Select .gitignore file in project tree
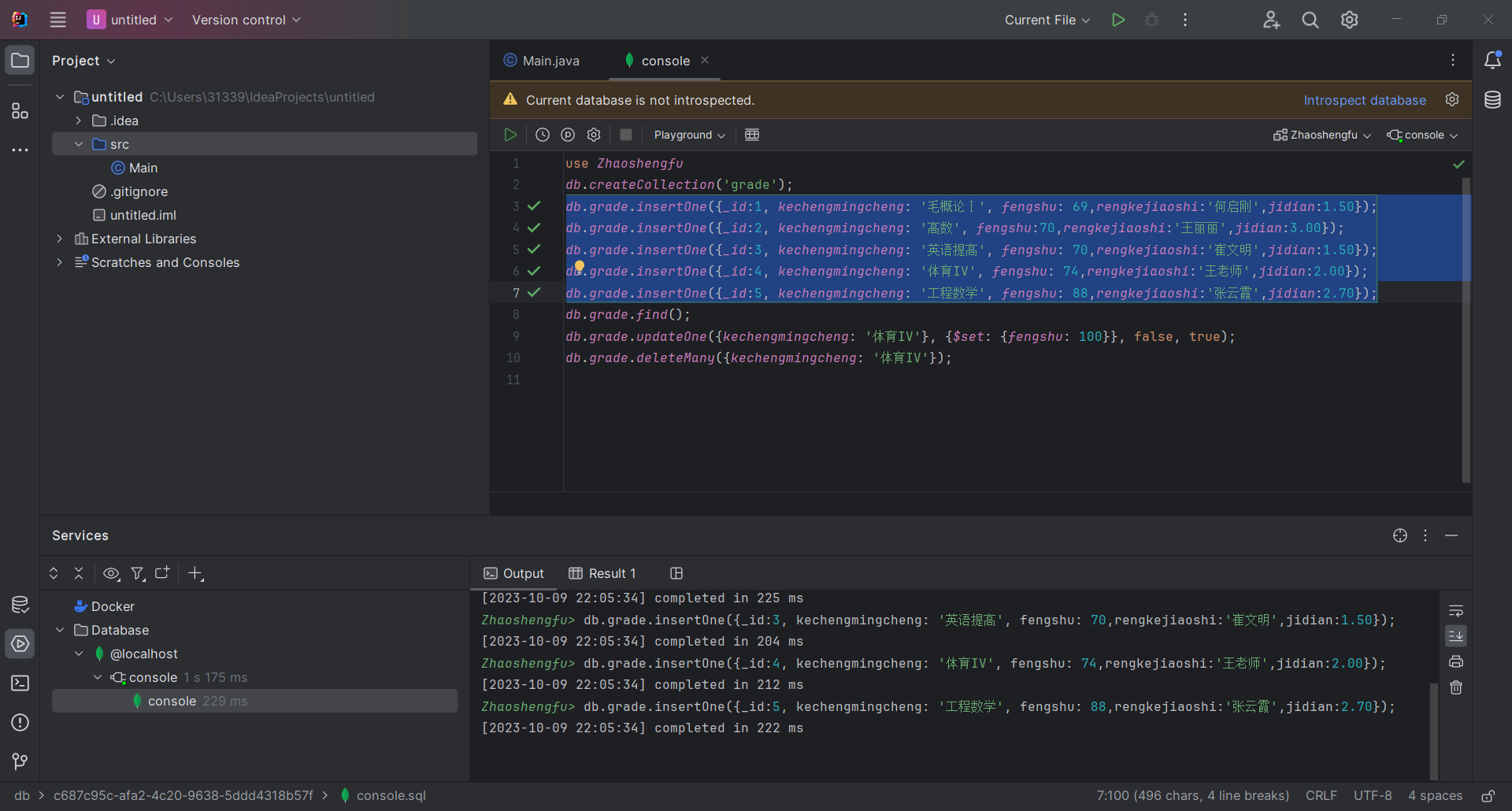Image resolution: width=1512 pixels, height=811 pixels. [x=139, y=191]
